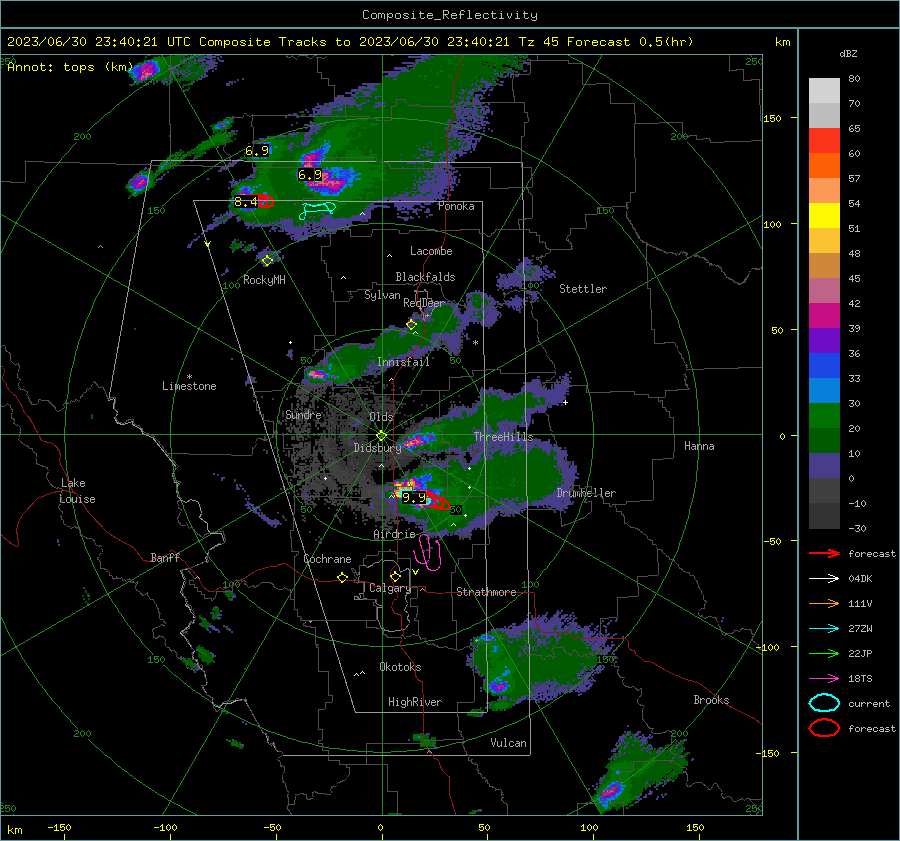Click the 'Annot: tops (km)' label
The image size is (900, 841).
coord(70,67)
